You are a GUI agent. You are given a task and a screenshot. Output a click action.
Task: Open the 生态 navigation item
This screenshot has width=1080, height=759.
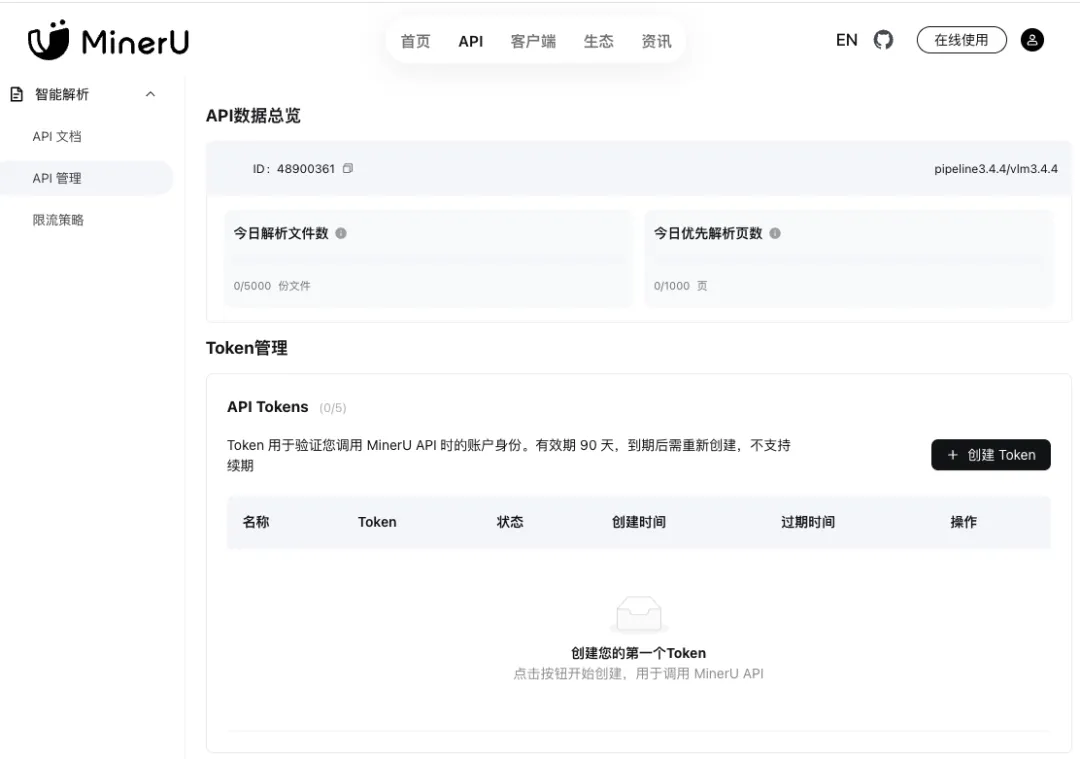point(598,41)
